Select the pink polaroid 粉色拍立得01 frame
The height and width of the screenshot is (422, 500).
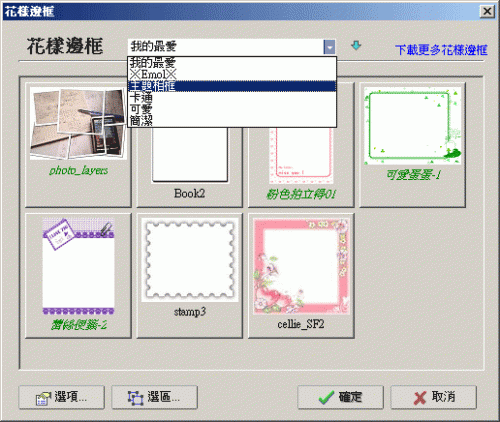pyautogui.click(x=301, y=167)
